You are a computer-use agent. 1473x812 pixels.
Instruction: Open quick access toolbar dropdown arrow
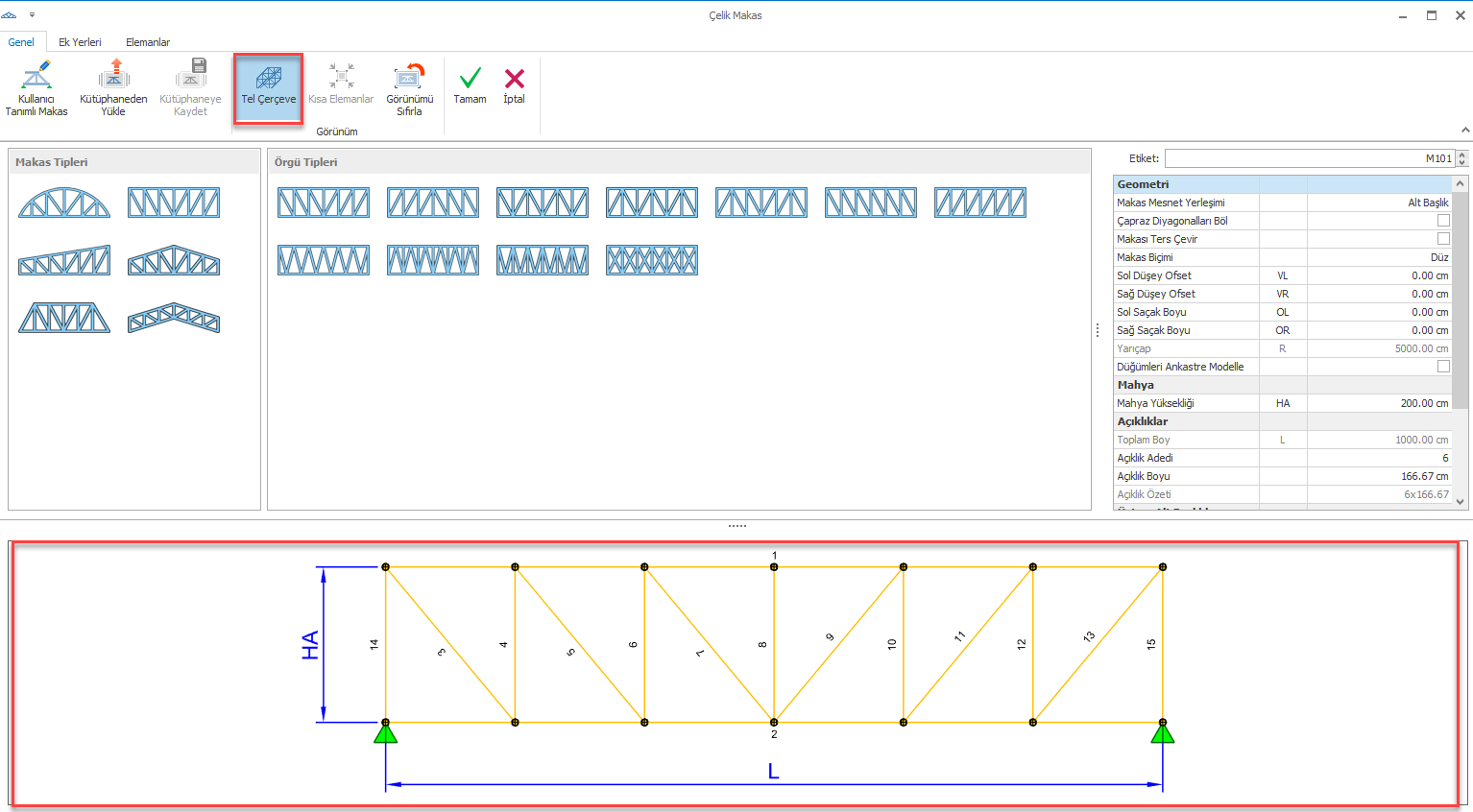32,15
